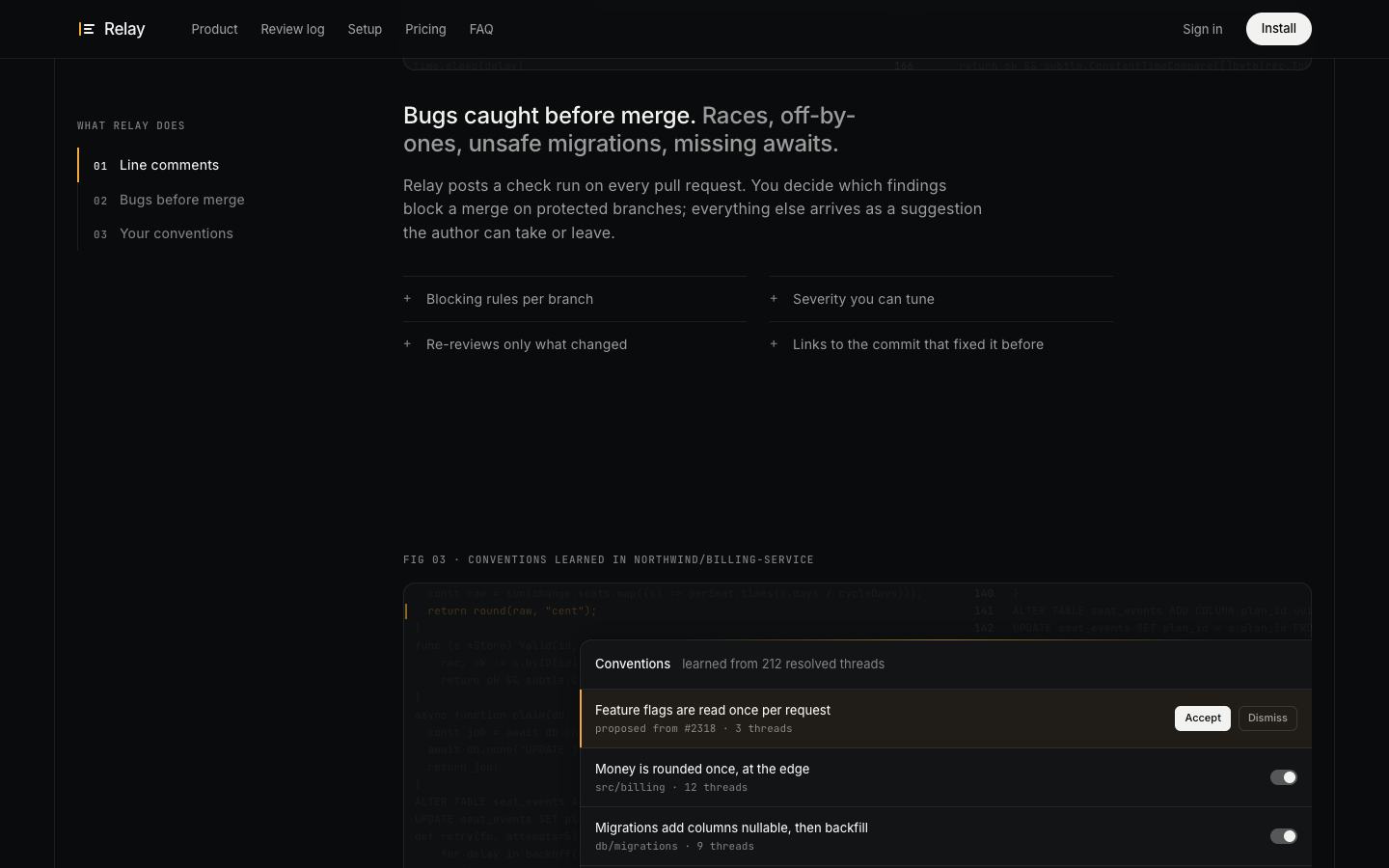
Task: Select 03 Your conventions in sidebar
Action: (x=163, y=233)
